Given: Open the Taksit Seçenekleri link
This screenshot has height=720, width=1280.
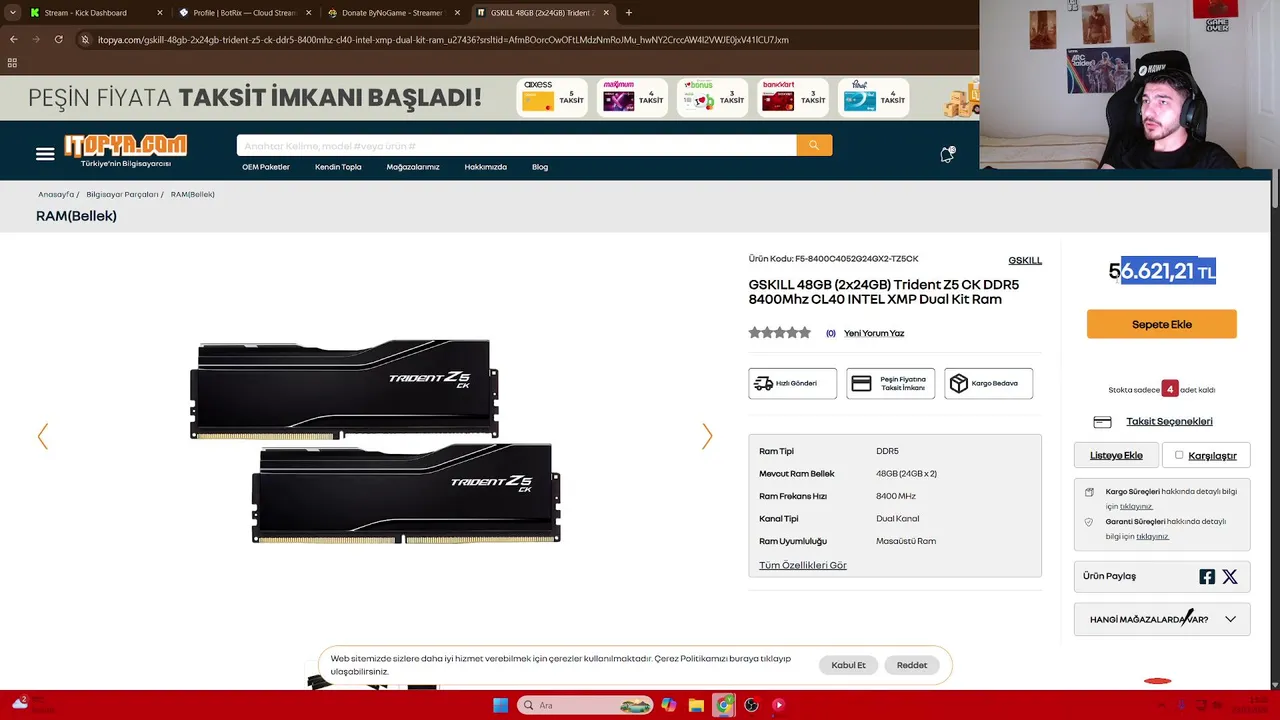Looking at the screenshot, I should coord(1169,421).
